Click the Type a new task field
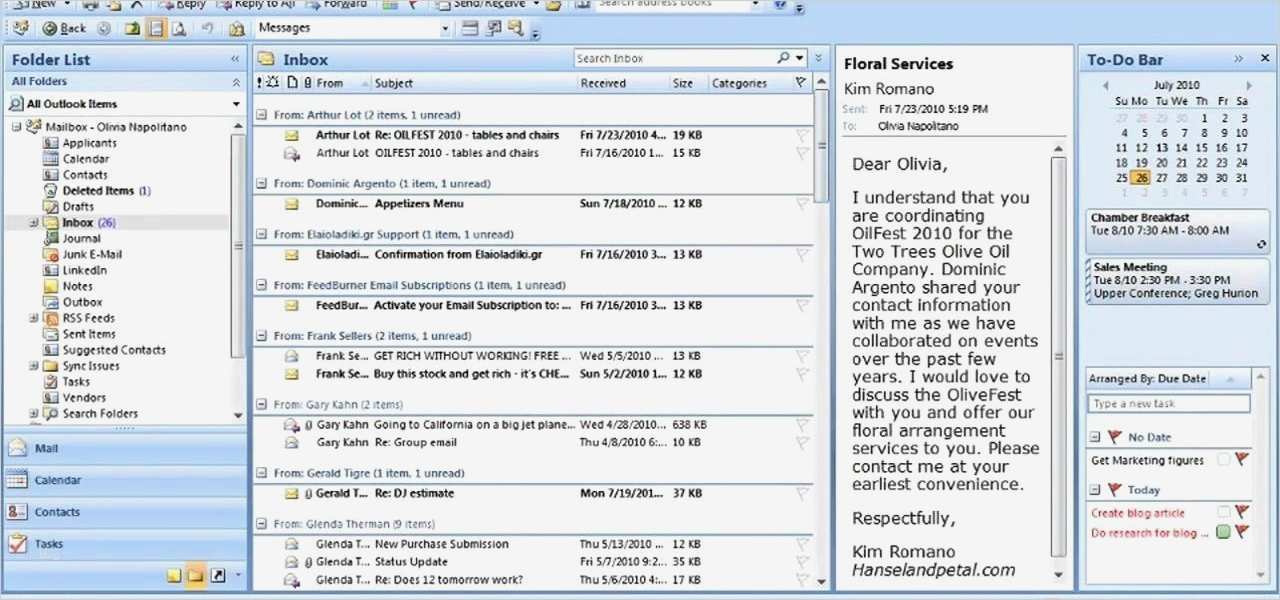Viewport: 1280px width, 600px height. (1169, 404)
